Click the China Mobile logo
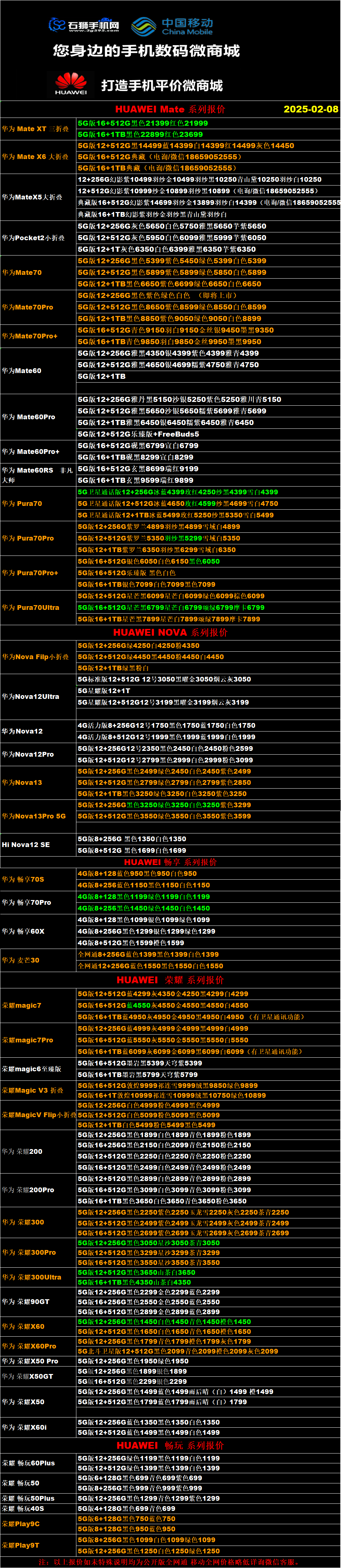341x1568 pixels. coord(172,26)
